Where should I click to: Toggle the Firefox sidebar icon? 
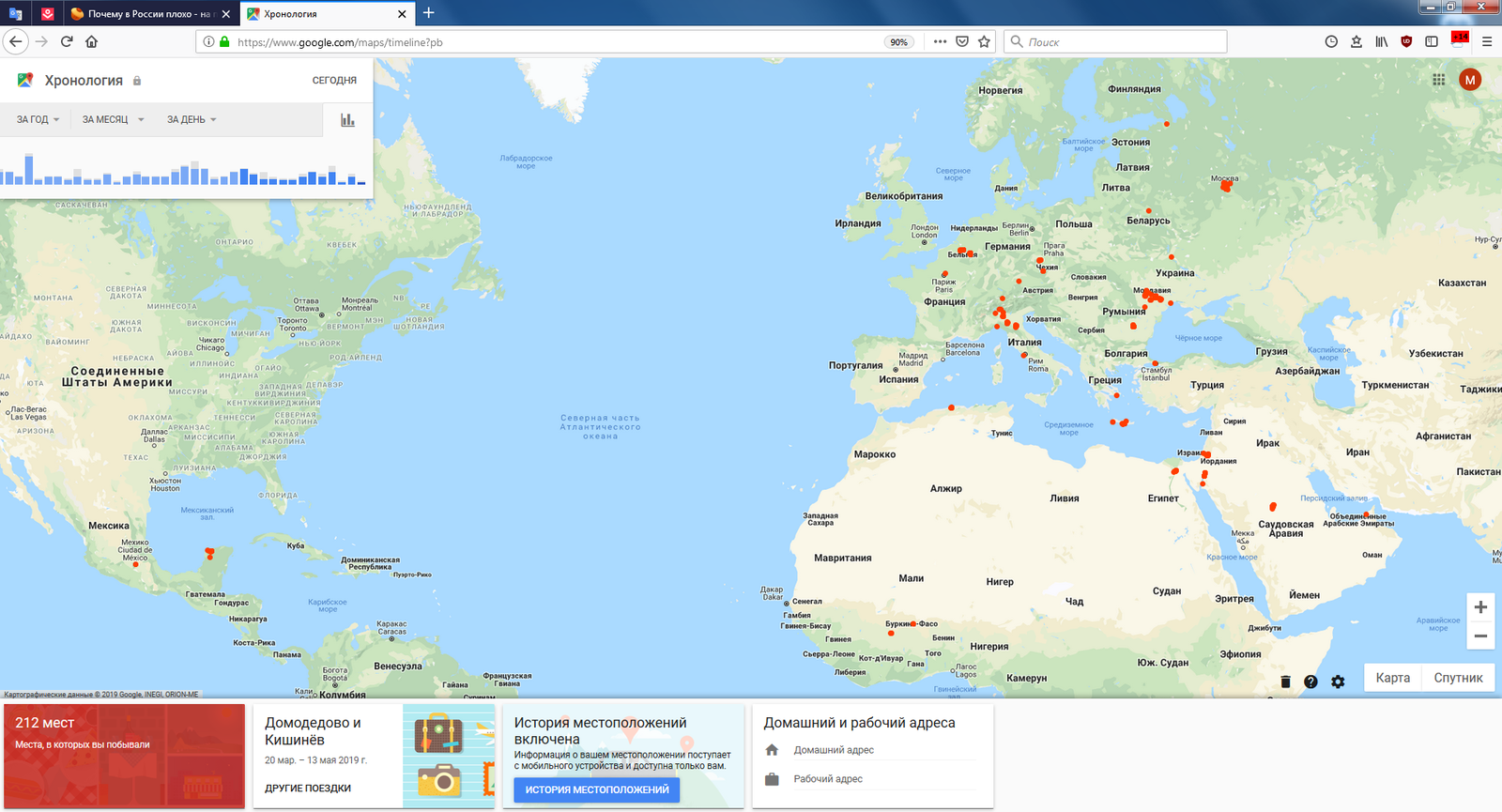pos(1432,41)
